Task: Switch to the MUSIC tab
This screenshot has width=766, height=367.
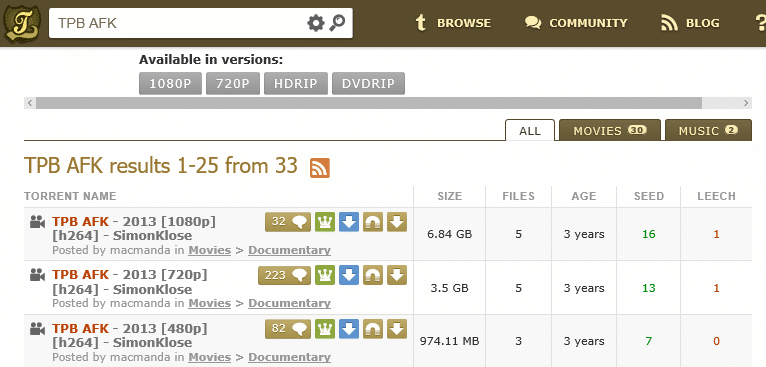Action: pos(708,130)
